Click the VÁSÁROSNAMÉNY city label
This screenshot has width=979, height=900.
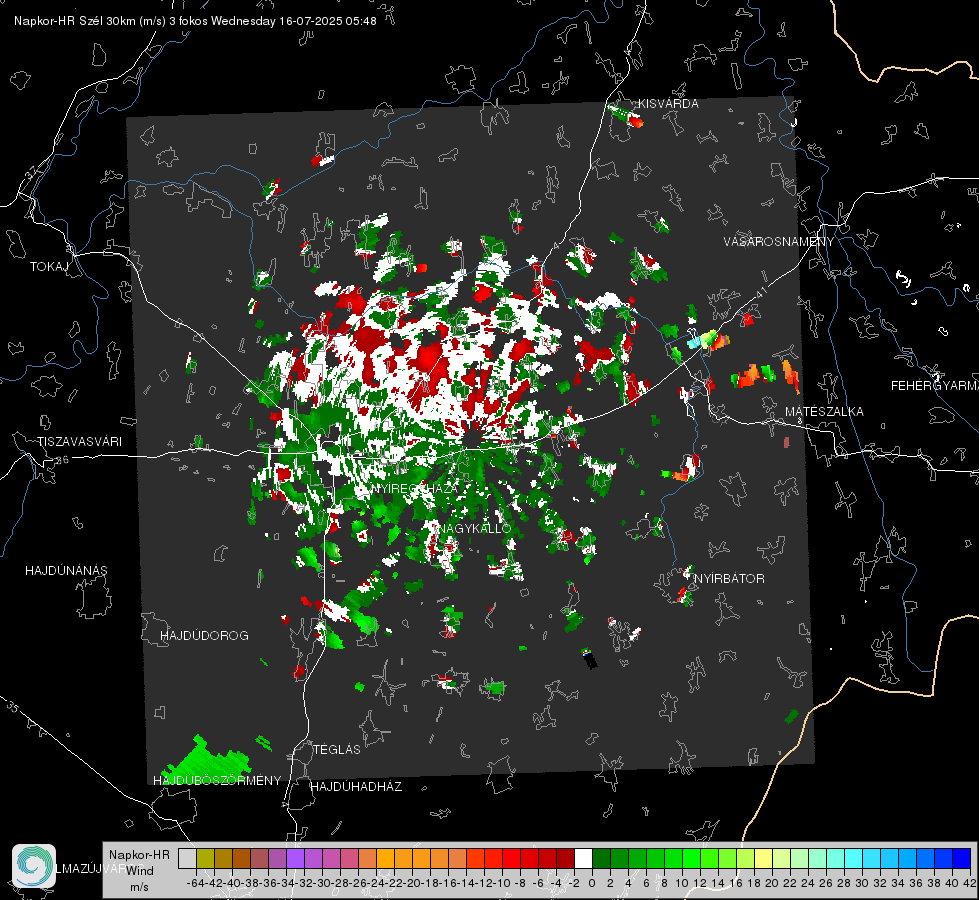[x=779, y=242]
